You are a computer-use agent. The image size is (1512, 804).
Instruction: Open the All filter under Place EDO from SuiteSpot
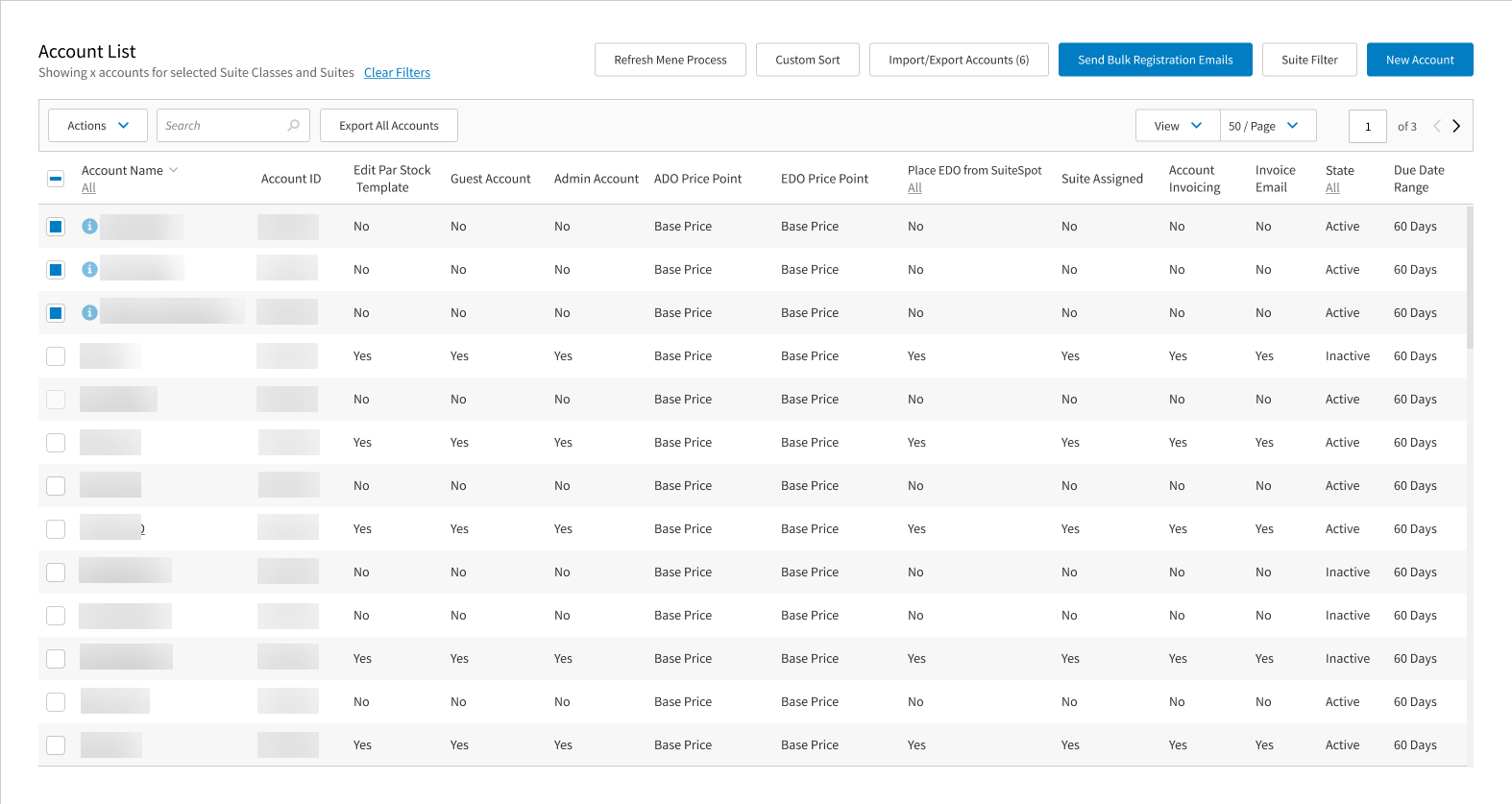coord(915,188)
